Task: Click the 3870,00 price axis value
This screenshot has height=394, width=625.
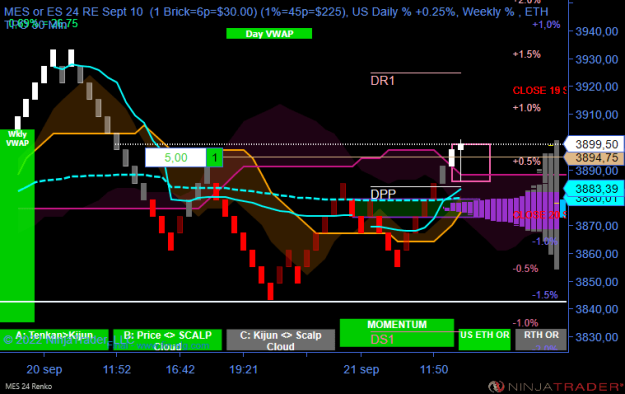Action: click(597, 226)
